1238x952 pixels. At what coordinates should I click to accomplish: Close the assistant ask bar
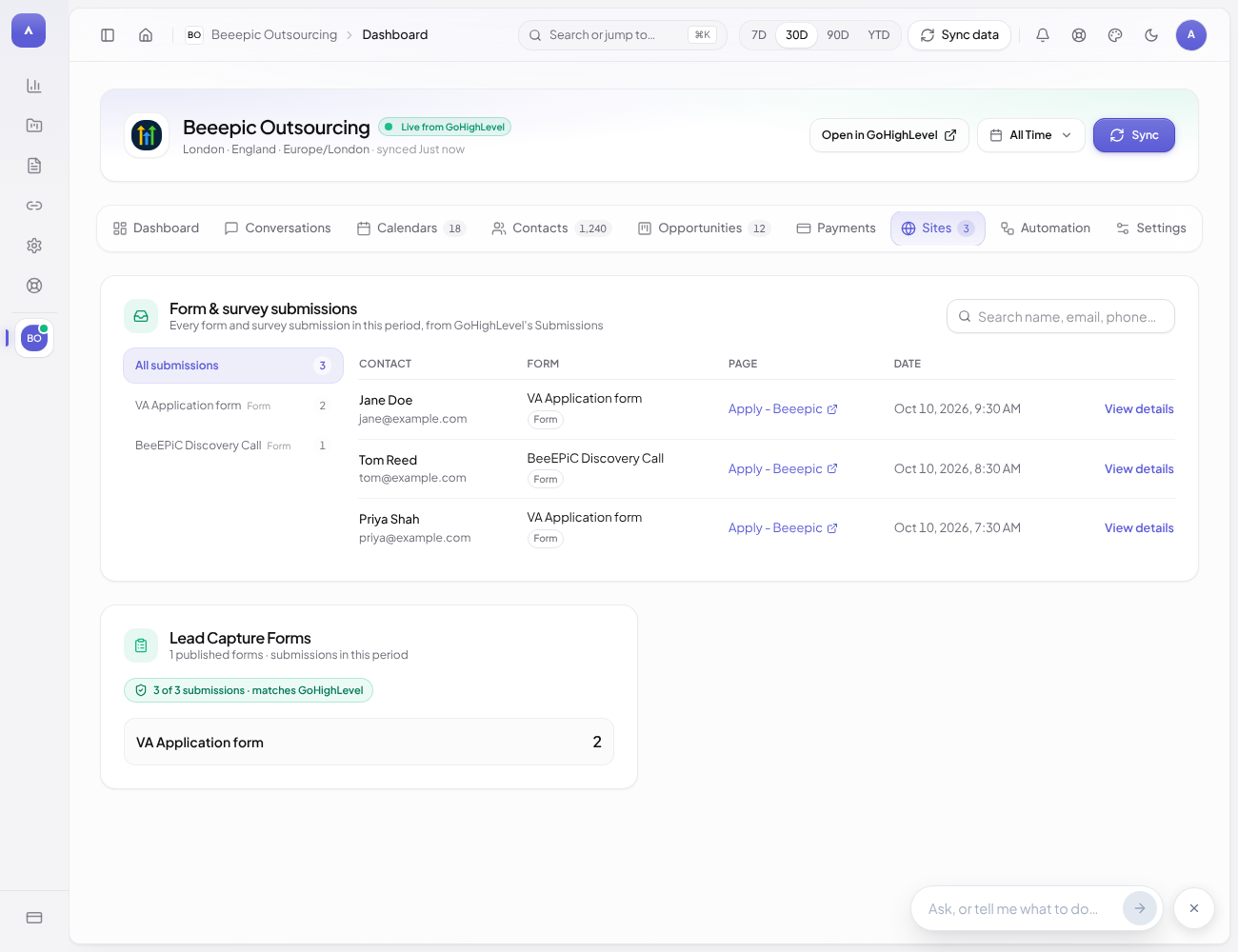click(1194, 908)
